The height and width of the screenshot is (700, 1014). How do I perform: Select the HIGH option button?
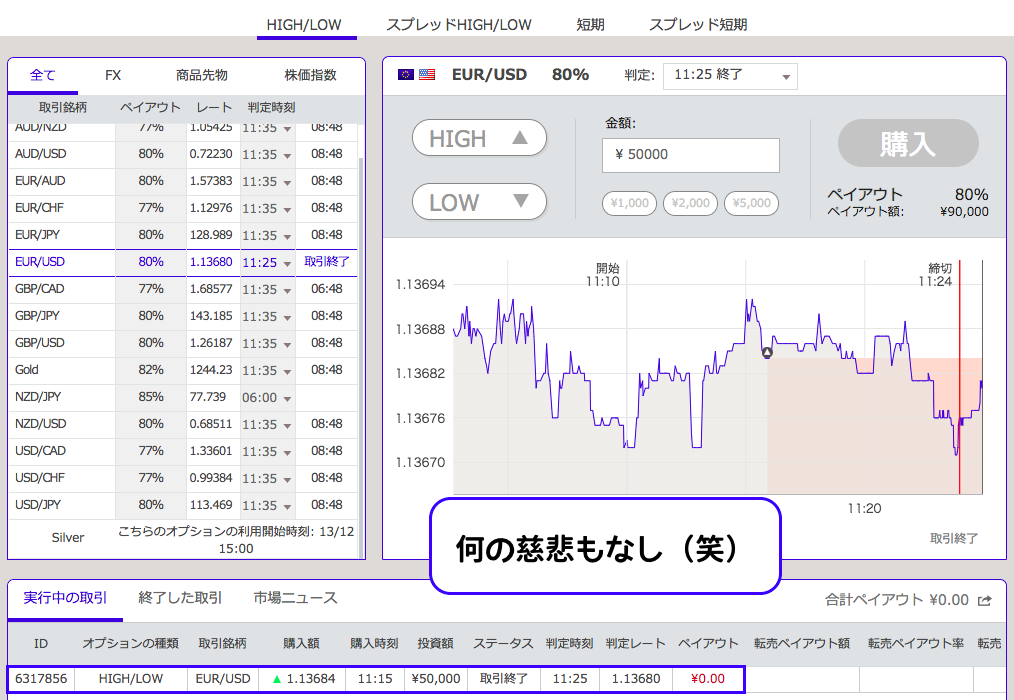(x=479, y=139)
